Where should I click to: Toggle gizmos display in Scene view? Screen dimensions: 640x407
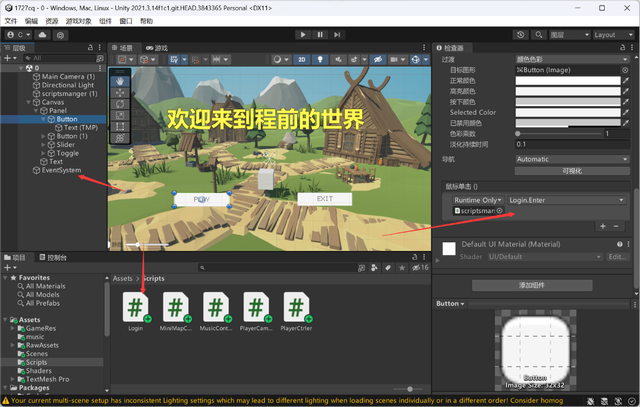click(416, 60)
